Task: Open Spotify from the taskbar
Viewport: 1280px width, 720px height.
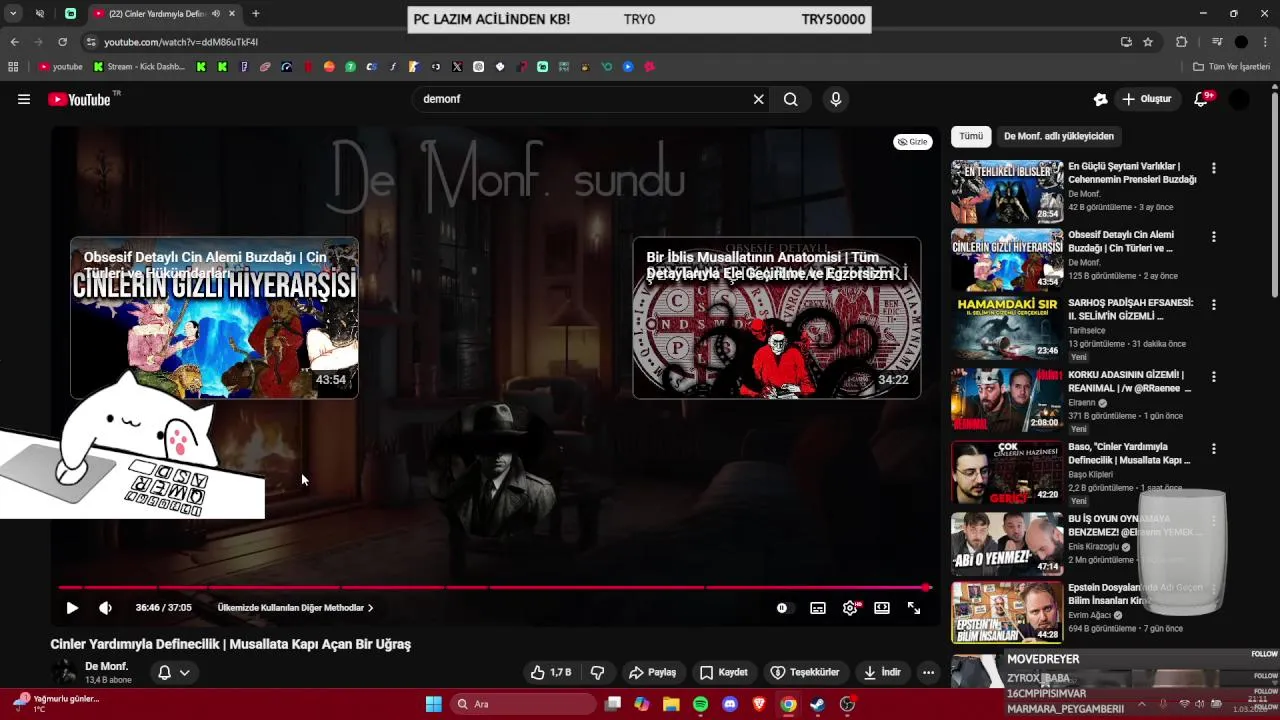Action: (x=700, y=704)
